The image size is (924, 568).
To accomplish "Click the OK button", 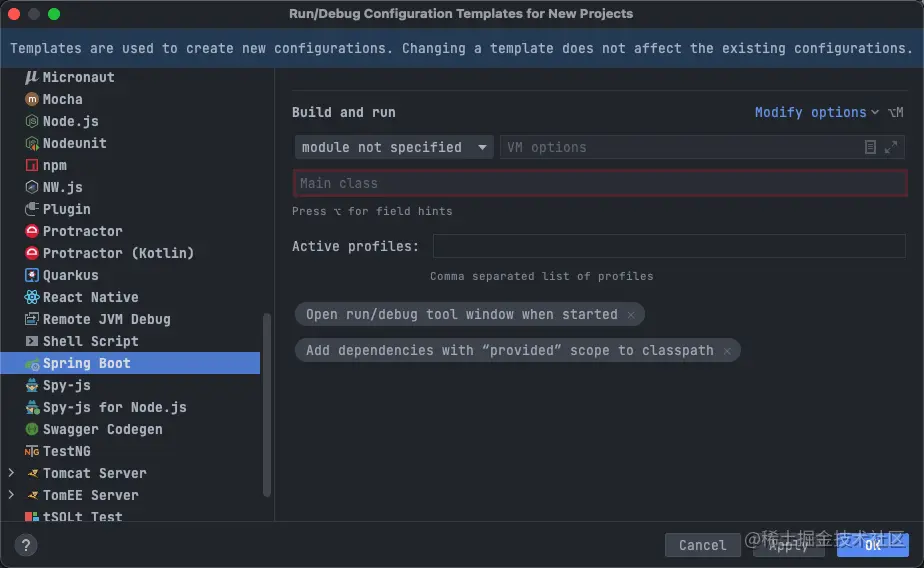I will point(873,545).
